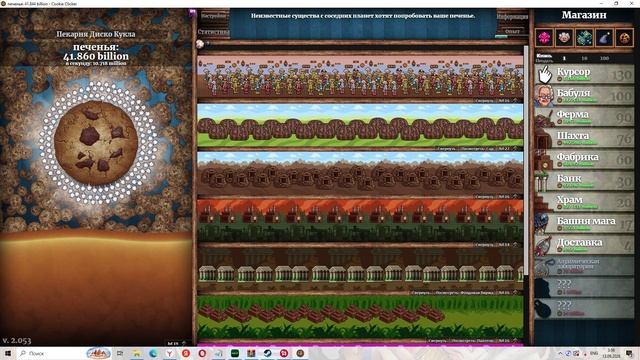Open the bank stock market view
Viewport: 640px width, 360px height.
(464, 293)
